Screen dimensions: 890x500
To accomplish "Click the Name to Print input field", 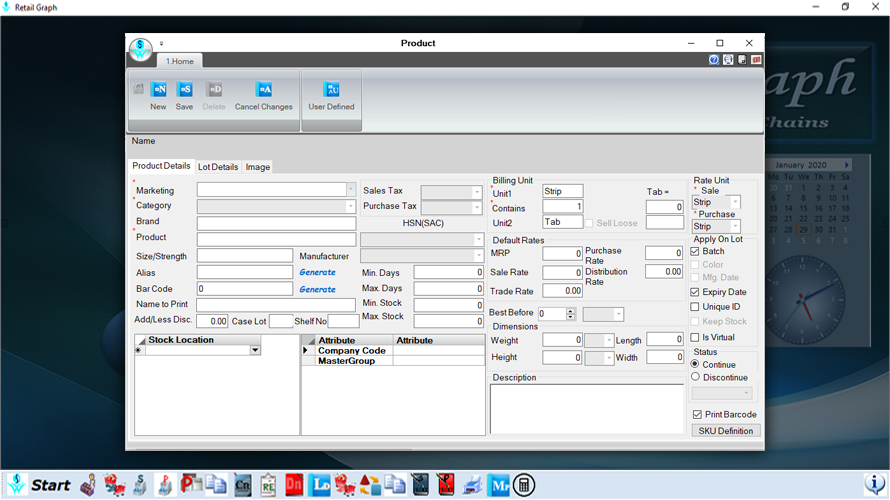I will [276, 305].
